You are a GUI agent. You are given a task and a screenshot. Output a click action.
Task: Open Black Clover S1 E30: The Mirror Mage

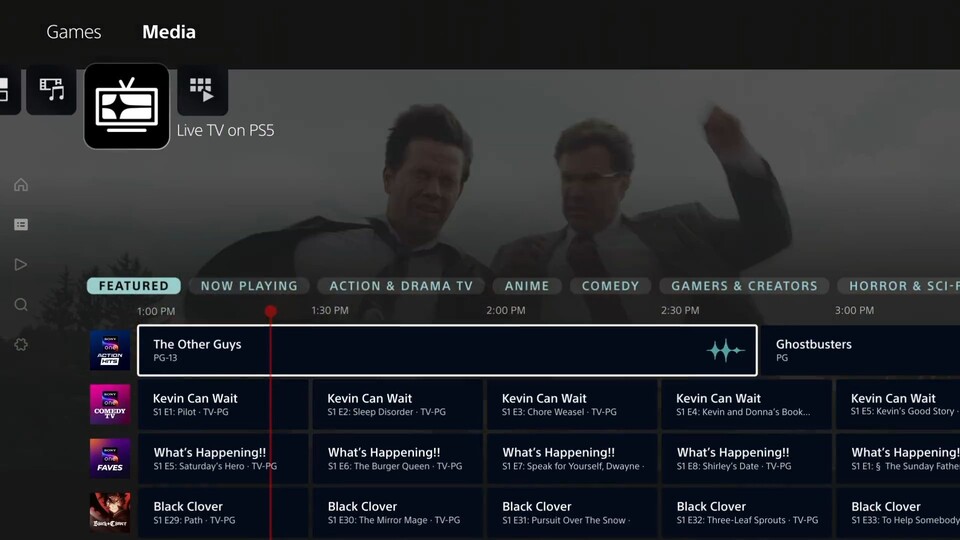click(397, 512)
